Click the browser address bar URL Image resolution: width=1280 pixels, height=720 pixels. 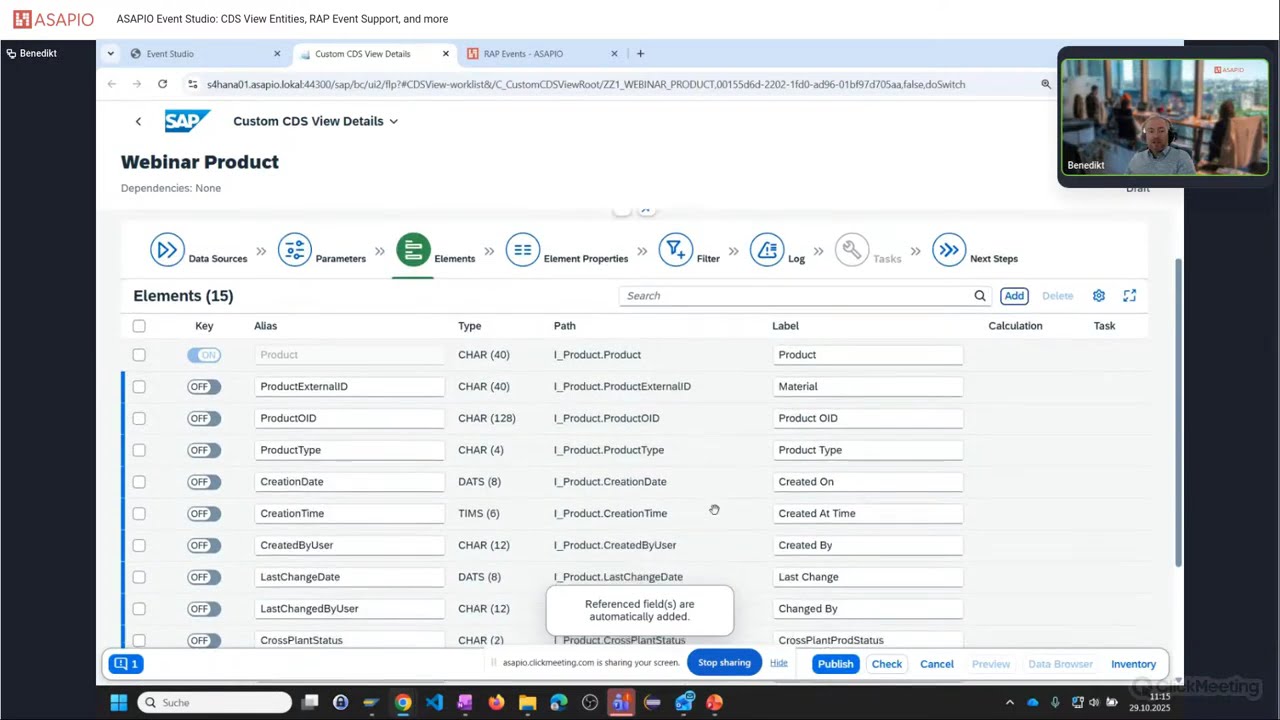pos(586,84)
